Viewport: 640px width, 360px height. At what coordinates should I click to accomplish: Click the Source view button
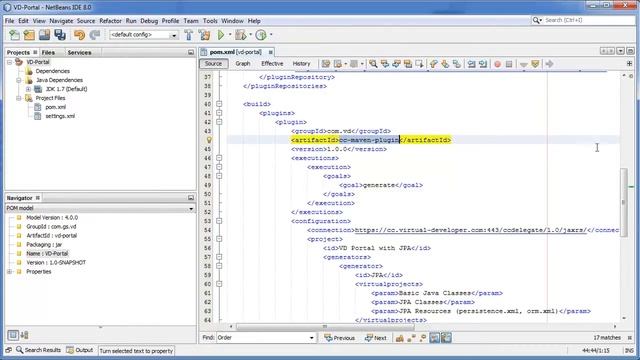click(213, 64)
